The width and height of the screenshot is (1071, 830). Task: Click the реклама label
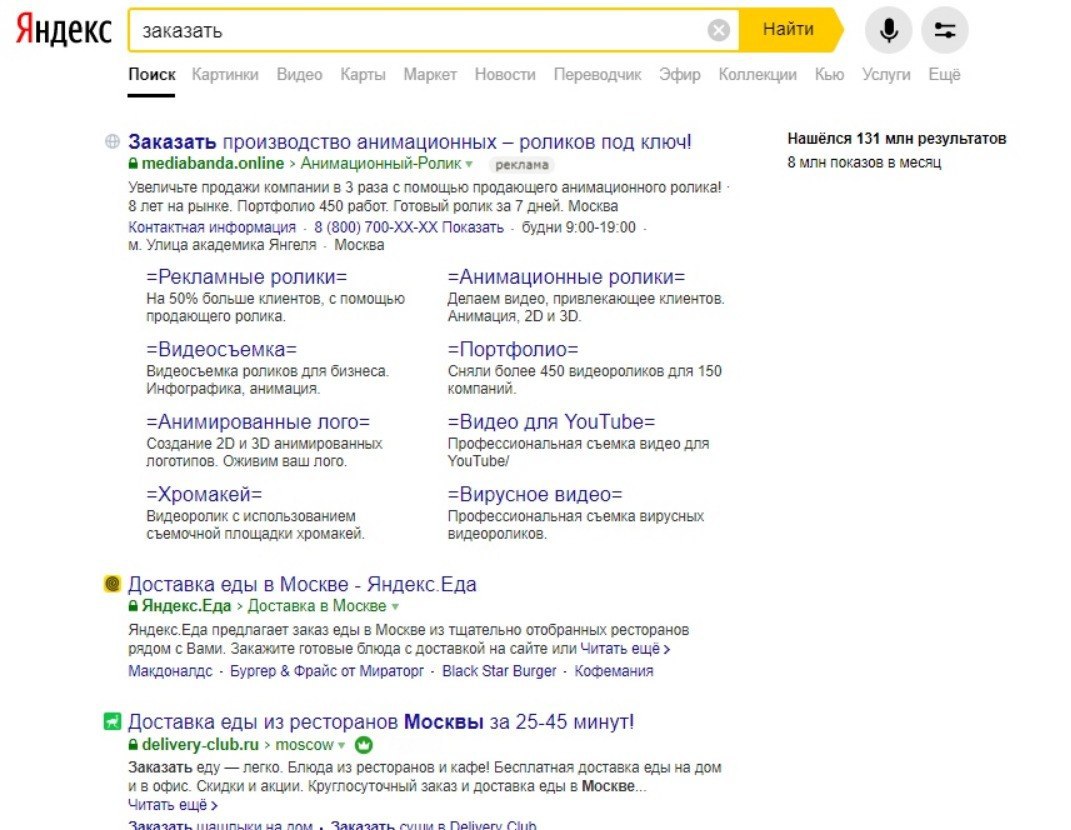522,165
